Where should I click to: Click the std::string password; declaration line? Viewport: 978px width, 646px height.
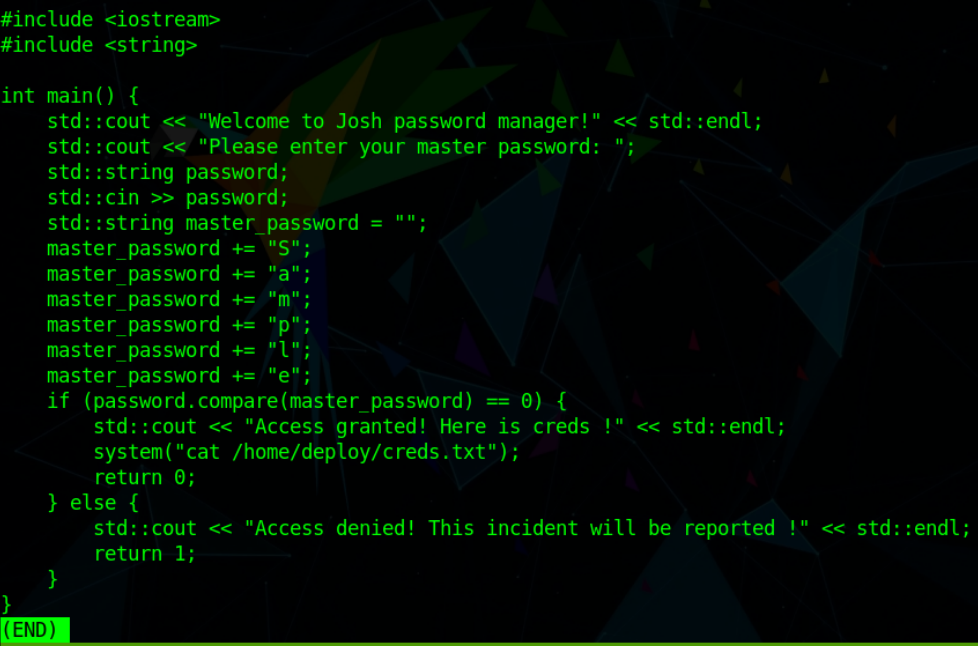coord(168,172)
